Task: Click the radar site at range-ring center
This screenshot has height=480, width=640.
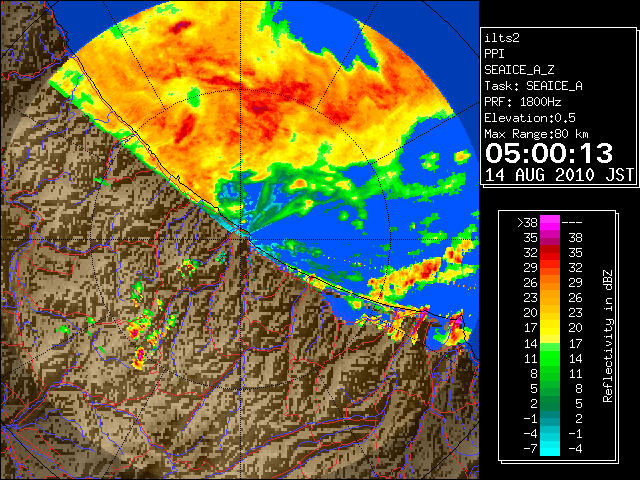Action: (x=241, y=240)
